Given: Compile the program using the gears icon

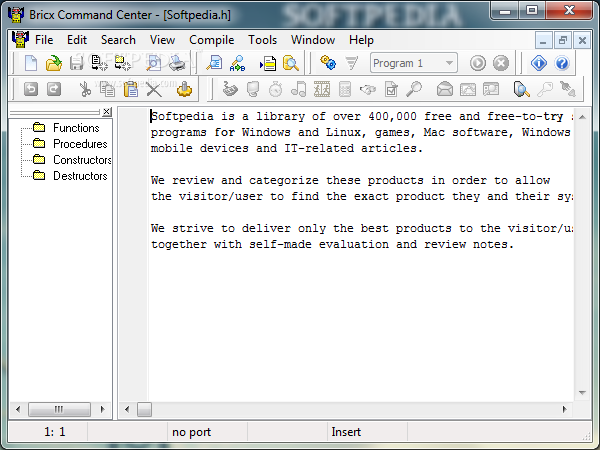Looking at the screenshot, I should pyautogui.click(x=328, y=62).
